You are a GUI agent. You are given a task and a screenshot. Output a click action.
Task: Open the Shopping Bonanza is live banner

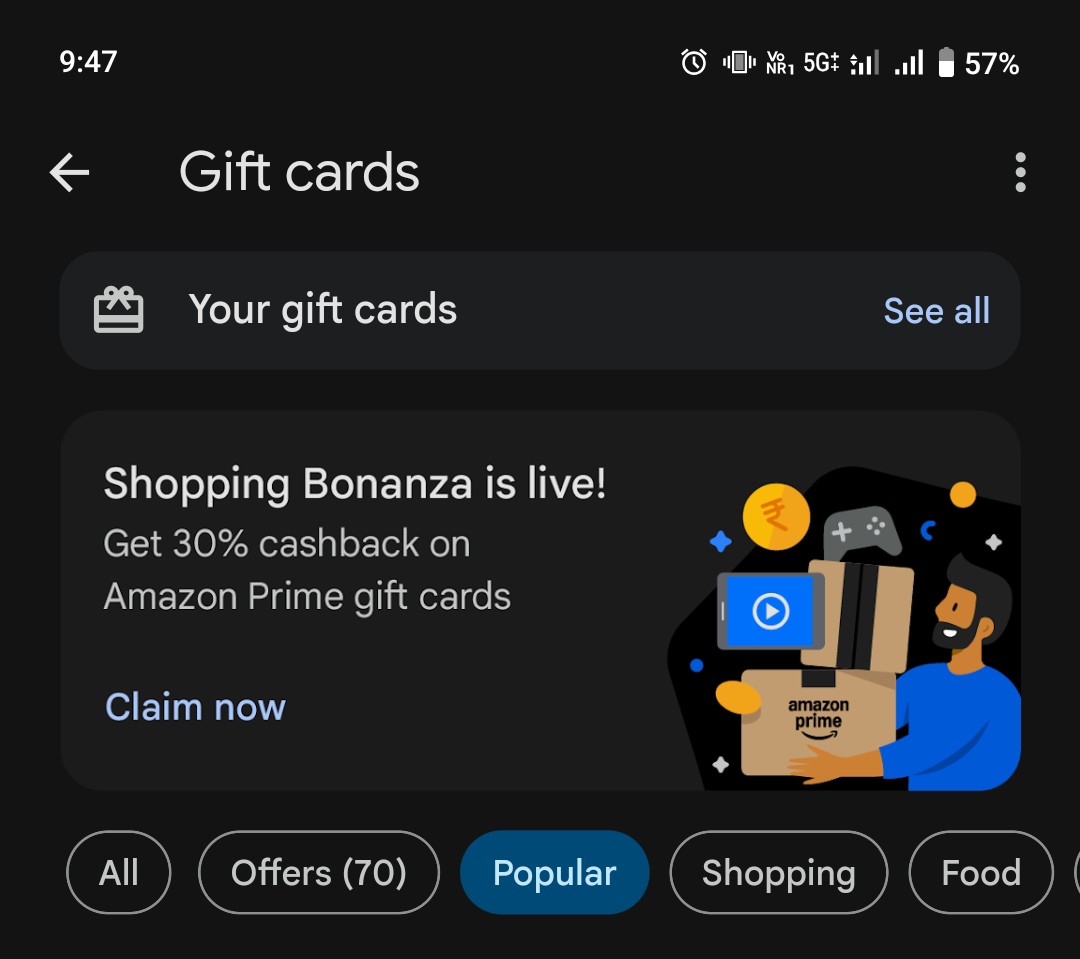click(x=540, y=600)
